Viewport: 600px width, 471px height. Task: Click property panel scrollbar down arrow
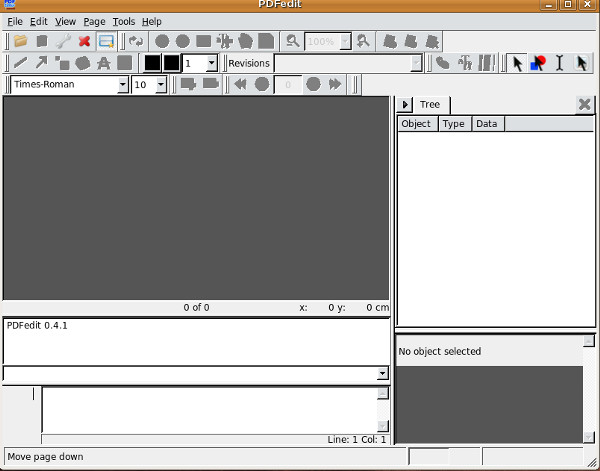point(589,437)
